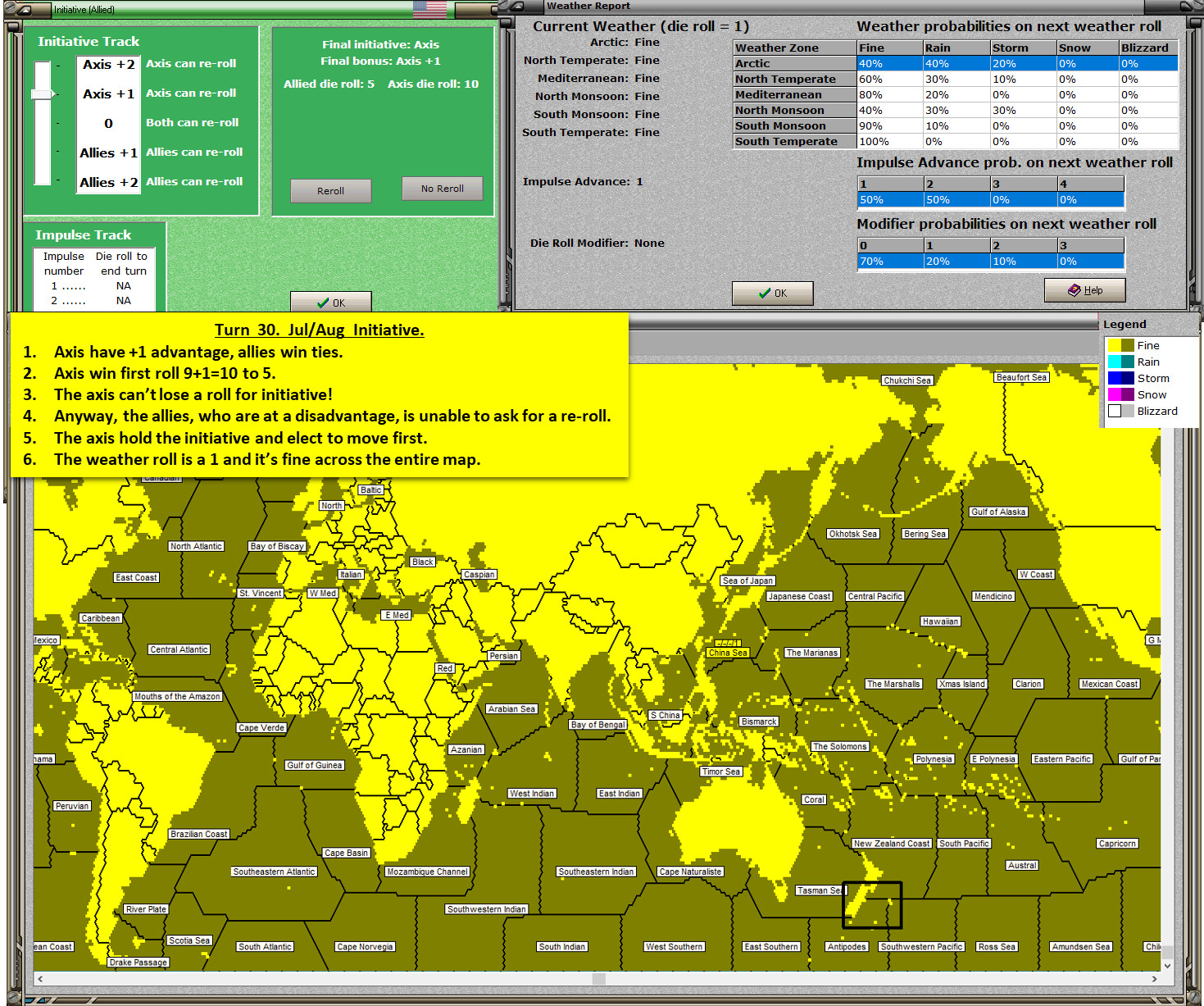Image resolution: width=1204 pixels, height=1006 pixels.
Task: Click the Weather Zone column header
Action: (794, 48)
